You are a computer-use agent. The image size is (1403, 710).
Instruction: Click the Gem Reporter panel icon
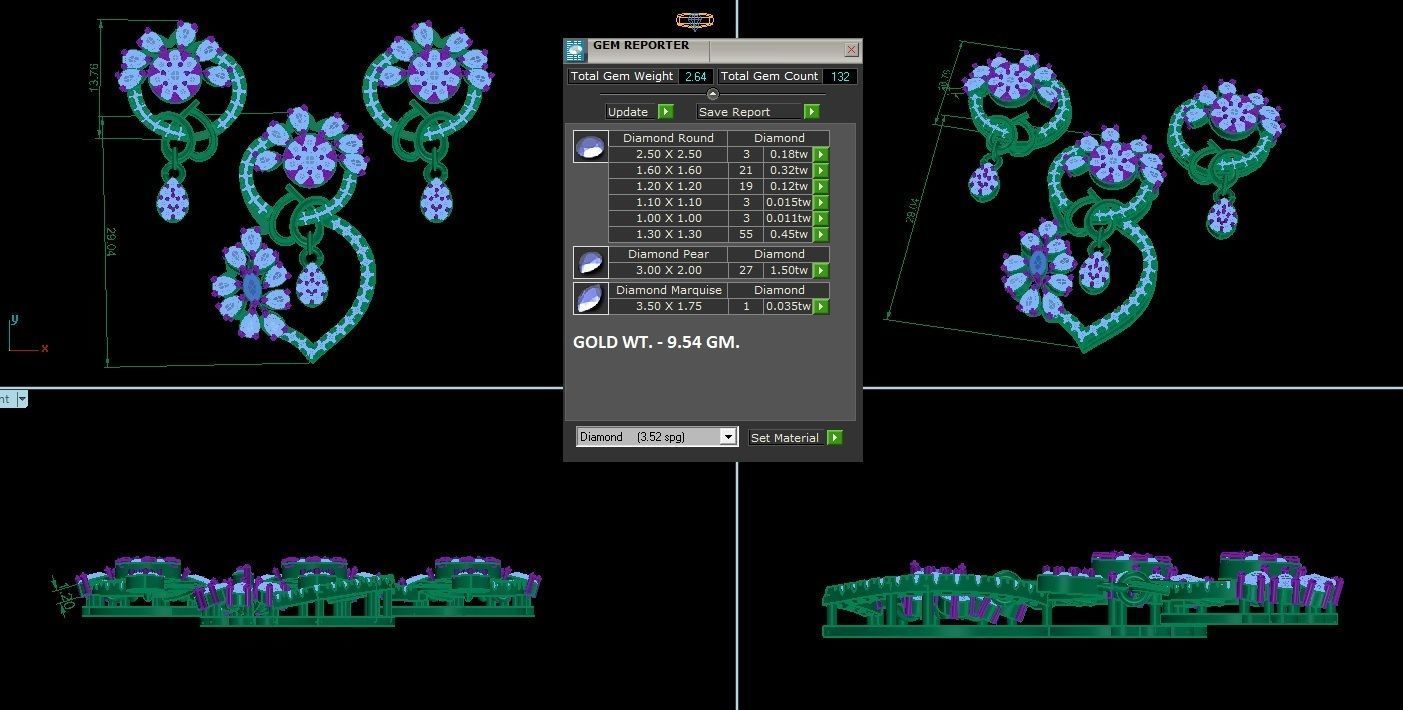575,51
